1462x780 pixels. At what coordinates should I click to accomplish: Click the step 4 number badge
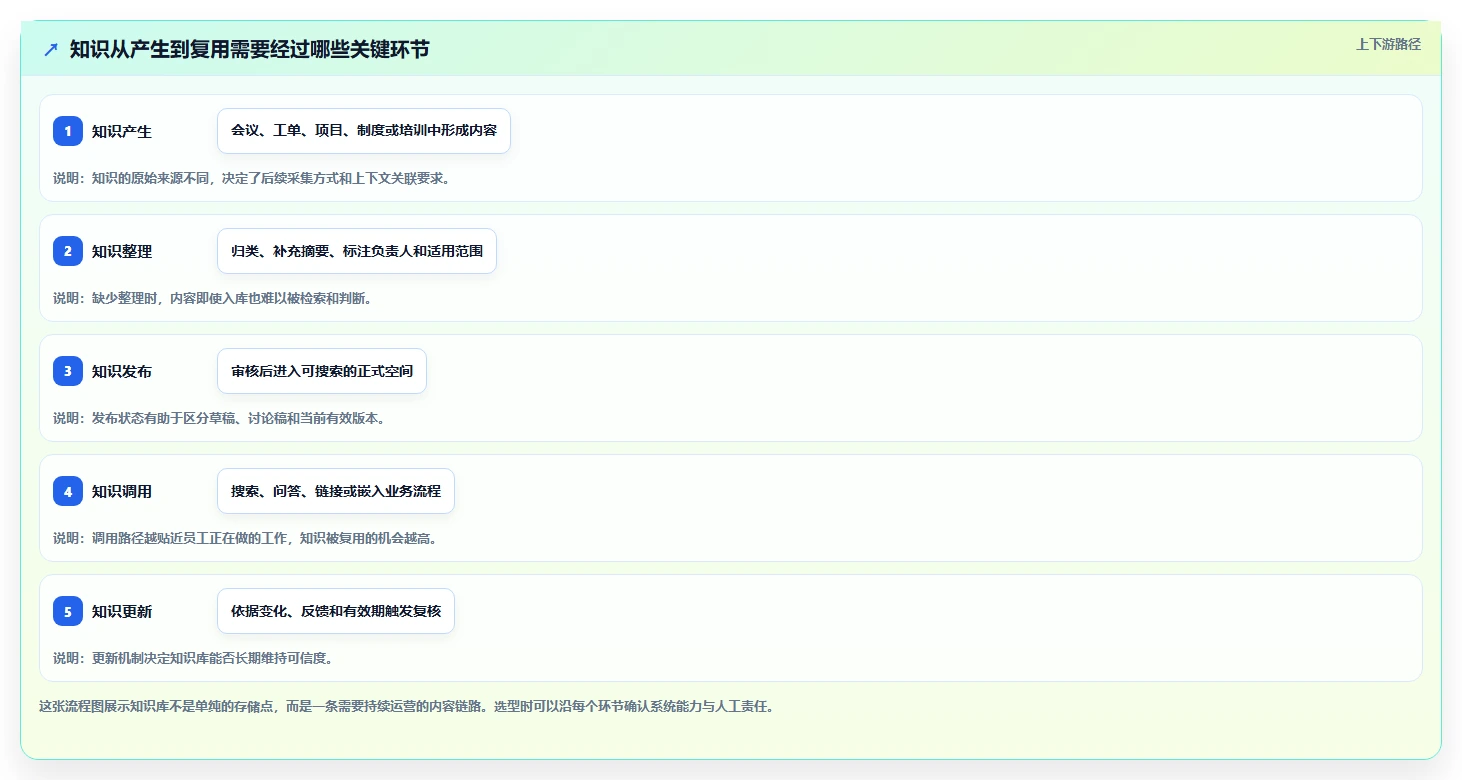(x=68, y=491)
